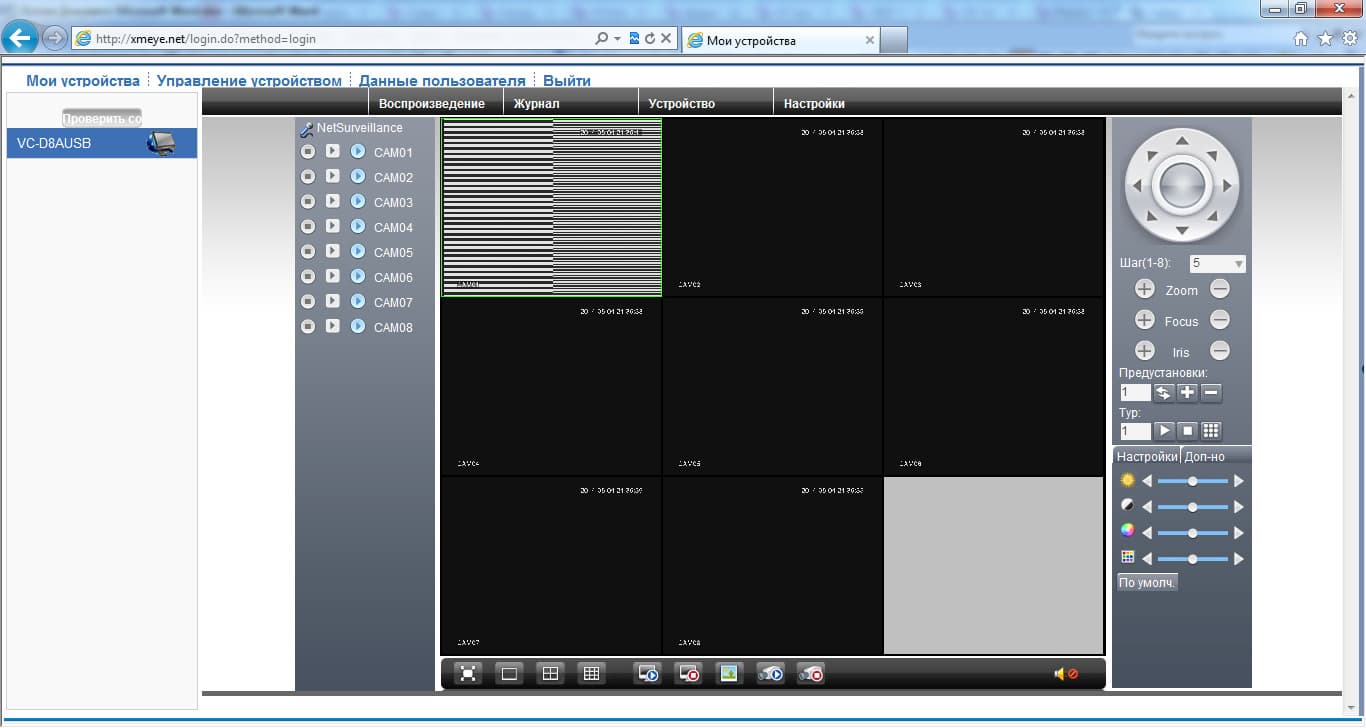Viewport: 1366px width, 728px height.
Task: Close the Iris with its minus button
Action: click(1220, 351)
